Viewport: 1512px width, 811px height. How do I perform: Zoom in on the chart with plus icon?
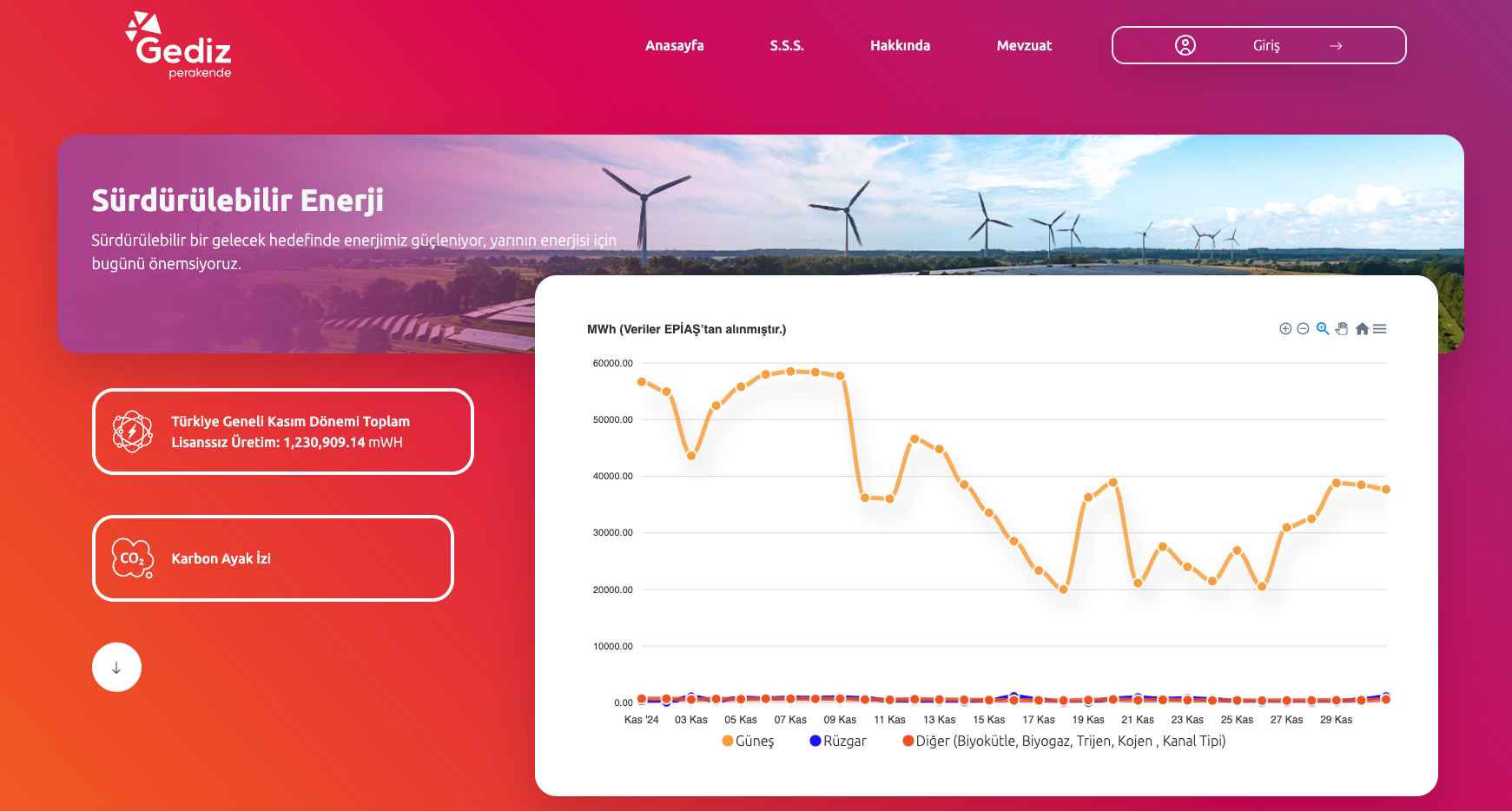point(1285,328)
